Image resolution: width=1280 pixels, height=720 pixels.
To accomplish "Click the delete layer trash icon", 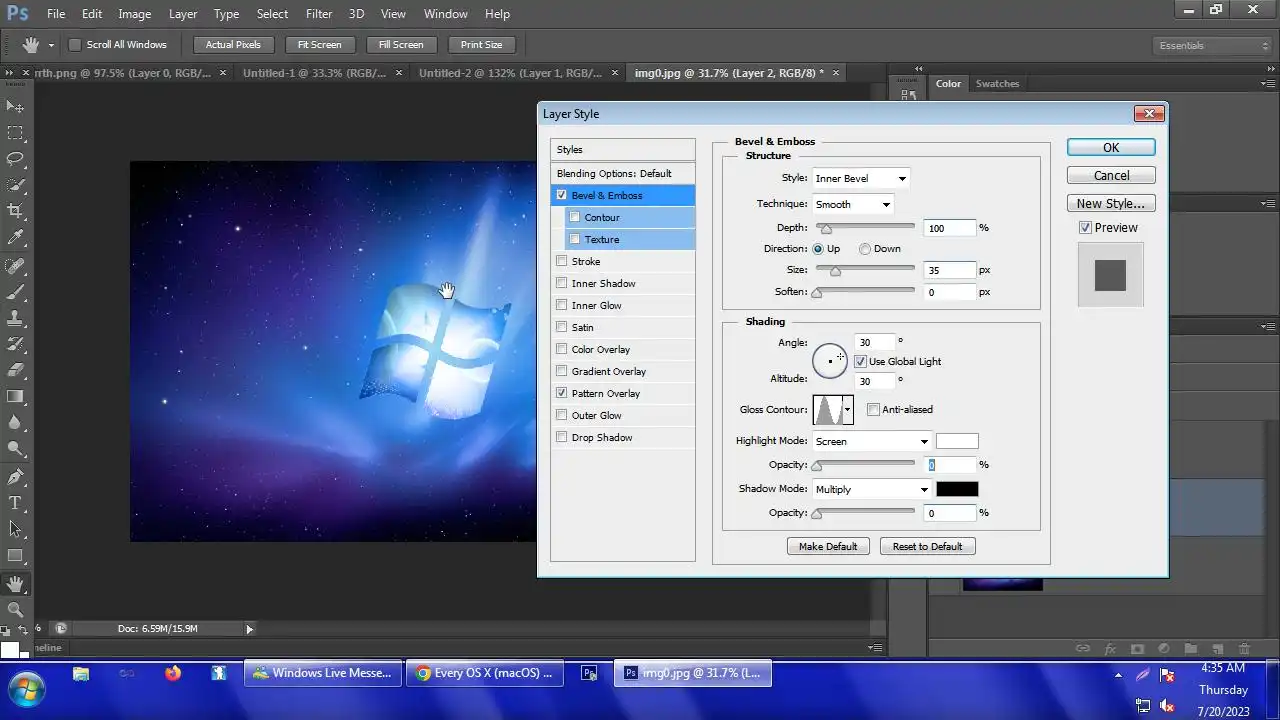I will tap(1245, 648).
